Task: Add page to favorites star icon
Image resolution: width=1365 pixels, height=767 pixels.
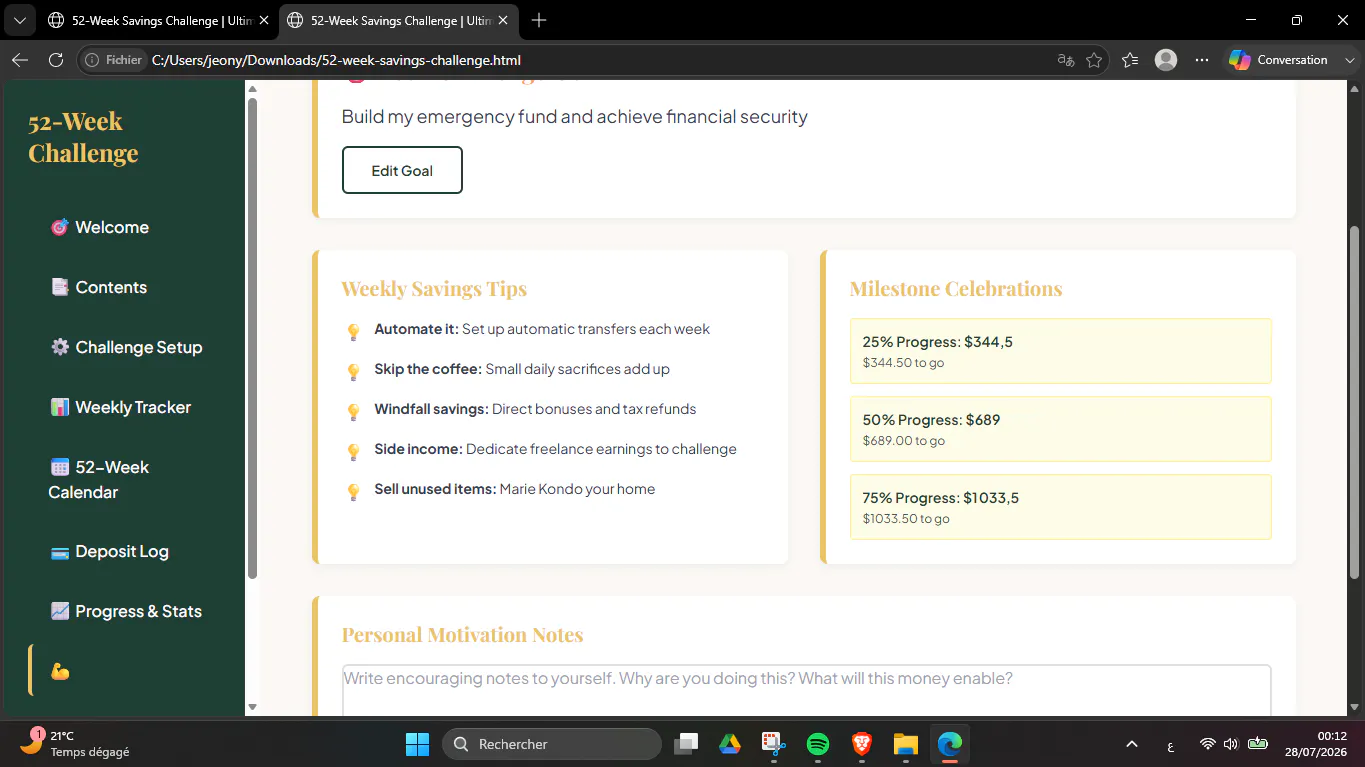Action: tap(1094, 60)
